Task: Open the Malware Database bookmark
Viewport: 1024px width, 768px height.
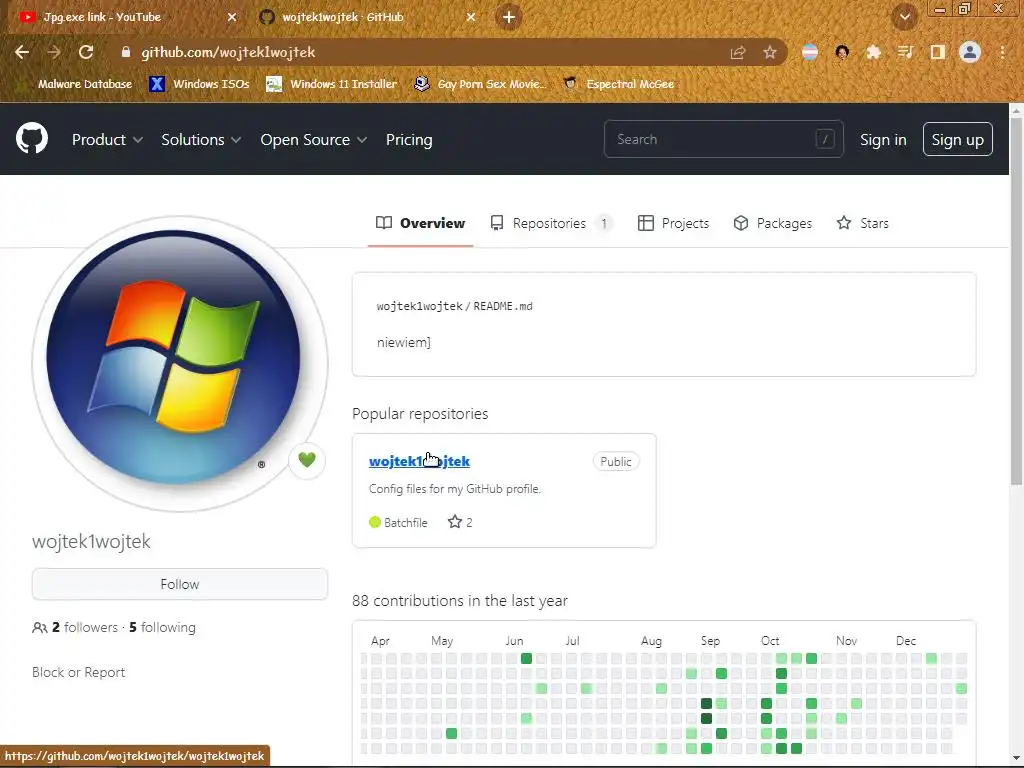Action: [77, 84]
